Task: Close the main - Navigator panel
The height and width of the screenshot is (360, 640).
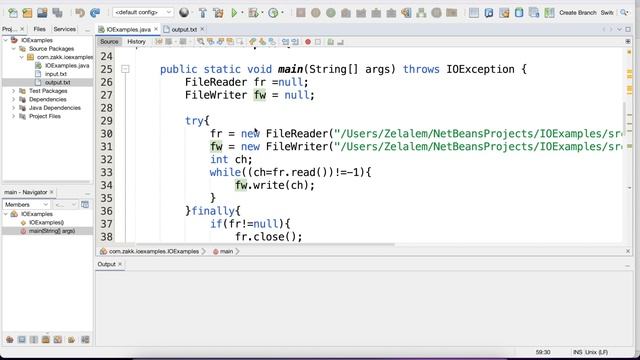Action: (52, 192)
